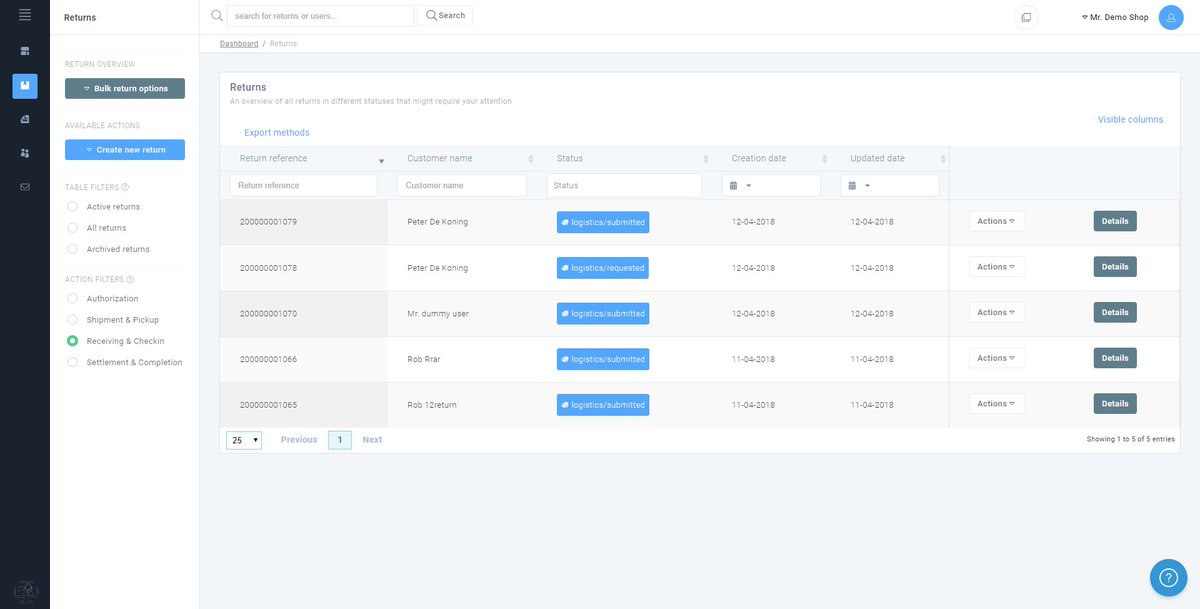Click the Dashboard breadcrumb link

239,44
